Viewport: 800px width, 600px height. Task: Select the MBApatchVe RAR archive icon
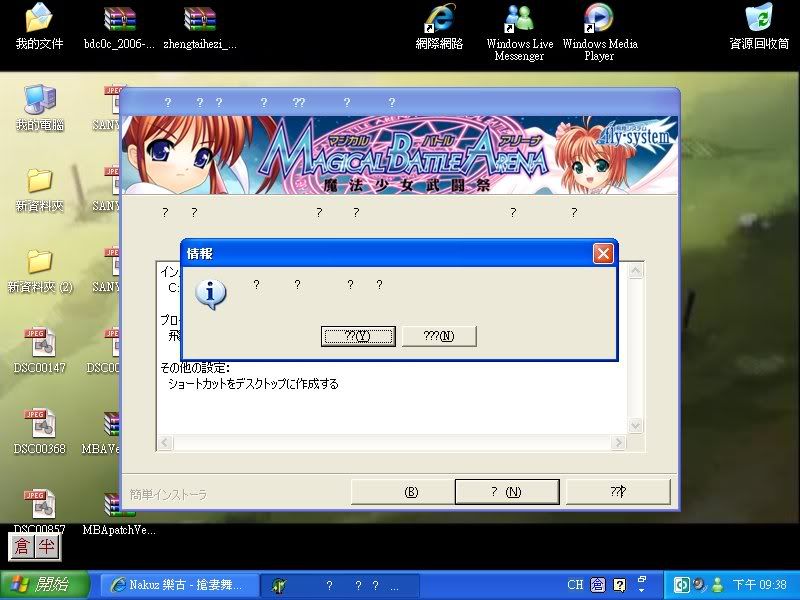pyautogui.click(x=119, y=514)
